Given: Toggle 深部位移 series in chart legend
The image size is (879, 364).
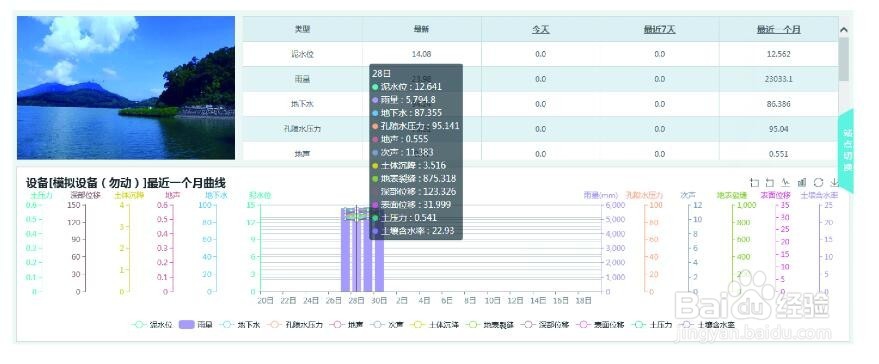Looking at the screenshot, I should coord(545,325).
